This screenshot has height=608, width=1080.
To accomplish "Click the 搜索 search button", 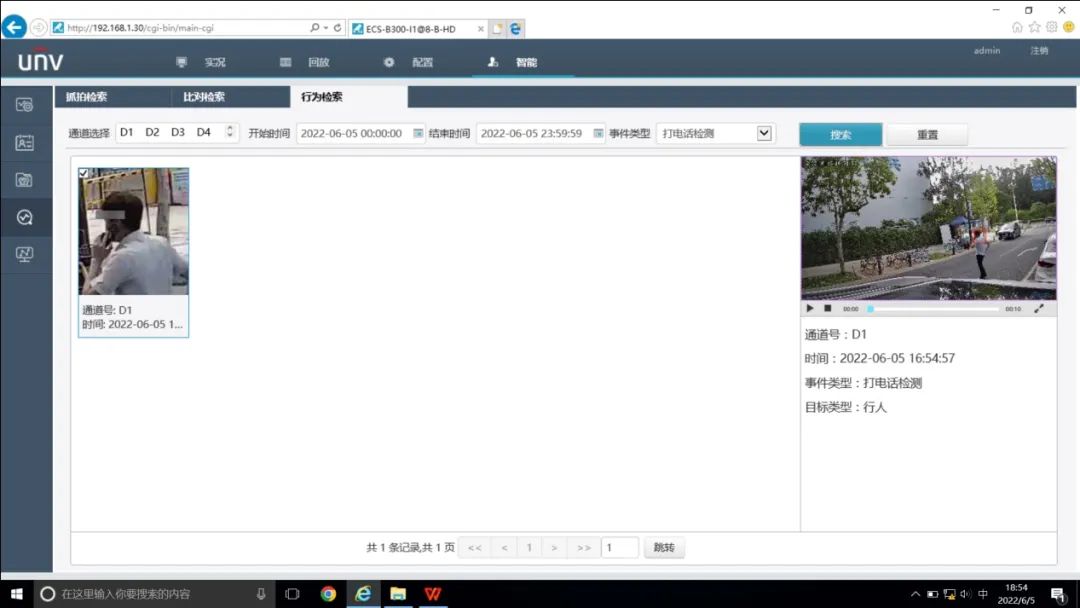I will click(840, 134).
